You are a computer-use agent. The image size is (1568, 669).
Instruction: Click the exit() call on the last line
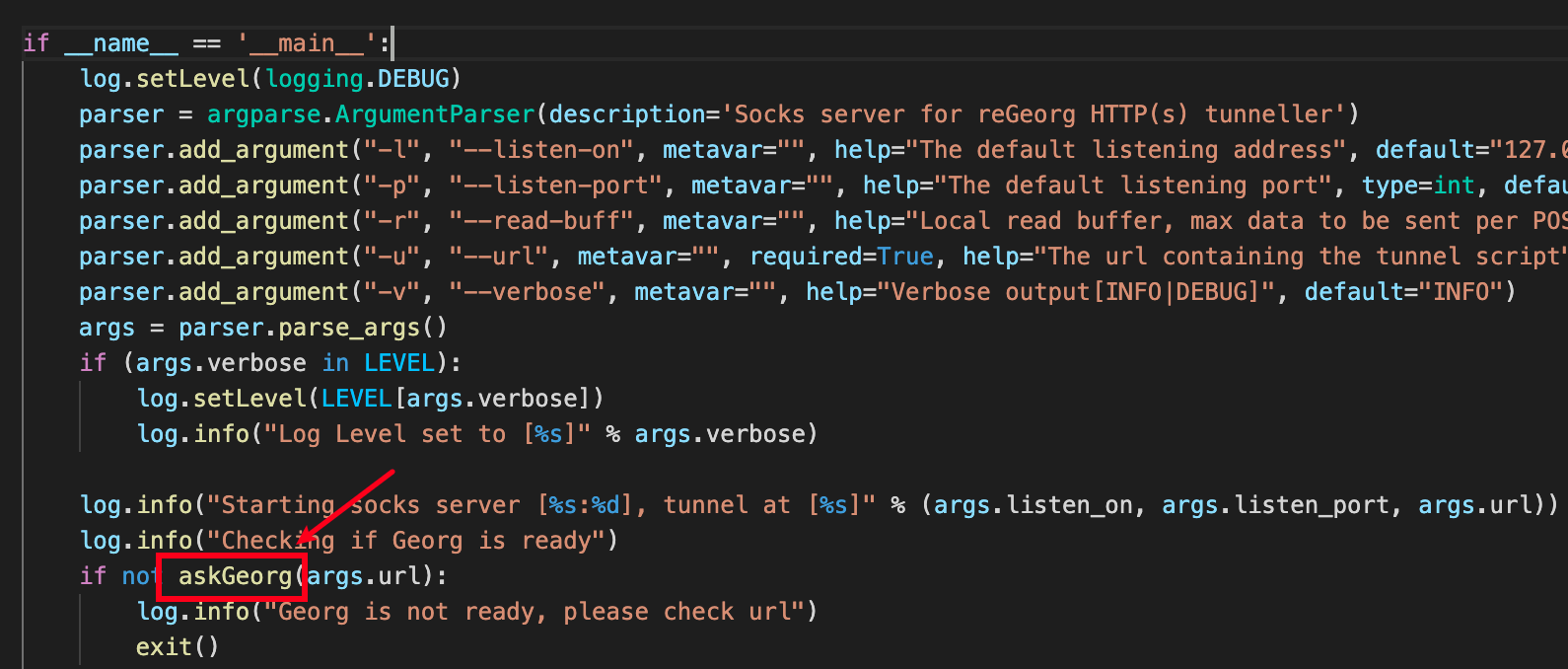(177, 647)
